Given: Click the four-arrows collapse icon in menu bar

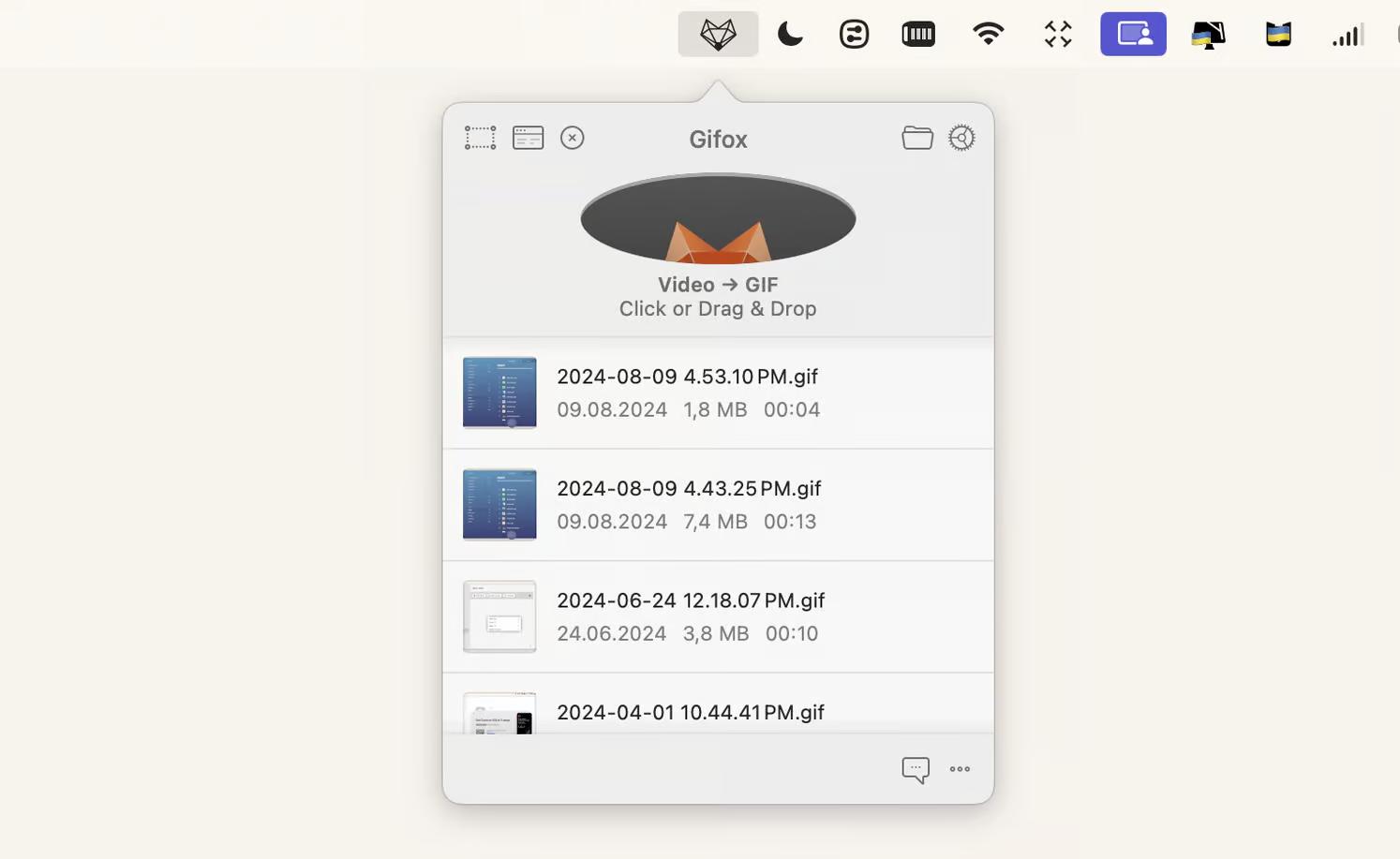Looking at the screenshot, I should [1058, 35].
